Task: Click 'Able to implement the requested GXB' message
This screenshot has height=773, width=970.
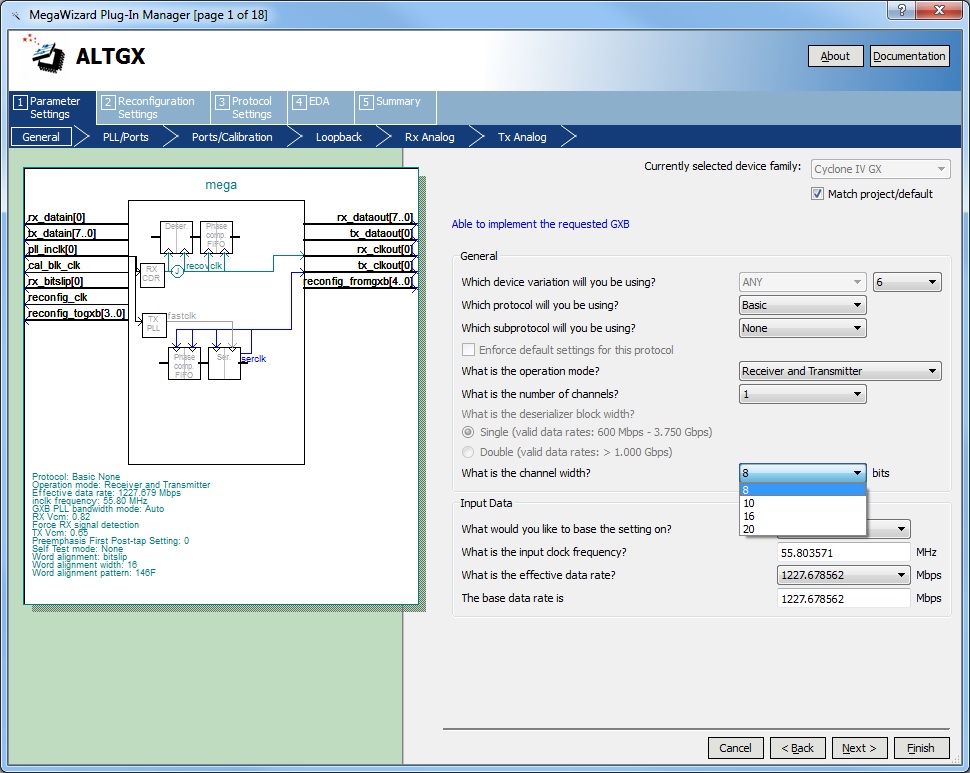Action: tap(540, 224)
